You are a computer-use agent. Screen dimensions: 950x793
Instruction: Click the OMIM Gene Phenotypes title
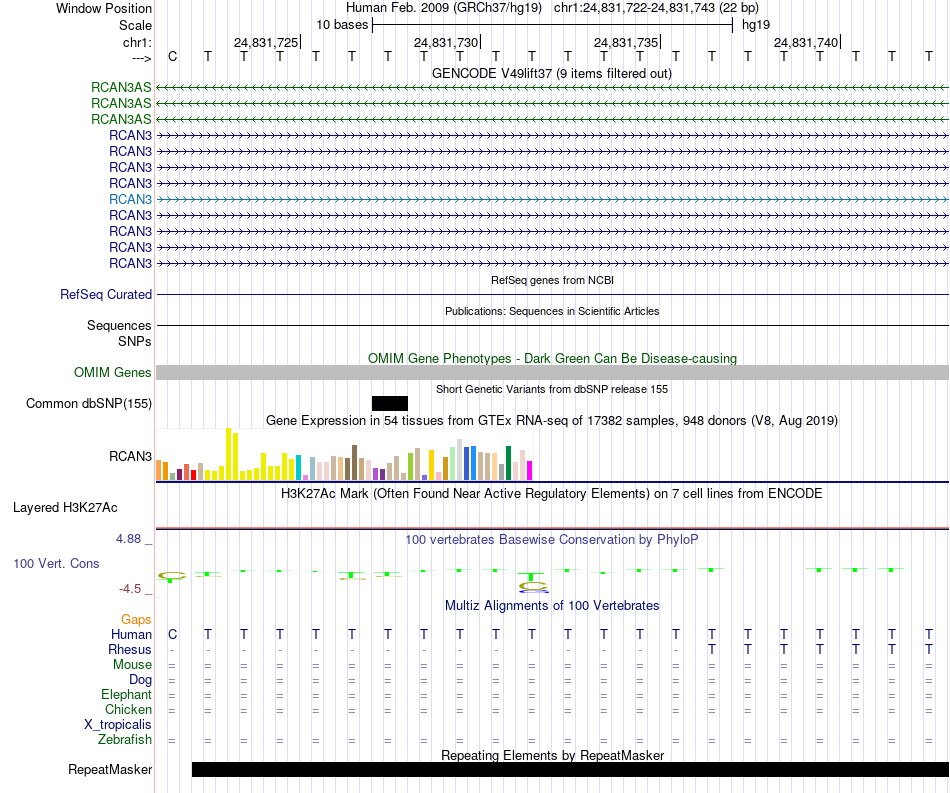pyautogui.click(x=552, y=359)
